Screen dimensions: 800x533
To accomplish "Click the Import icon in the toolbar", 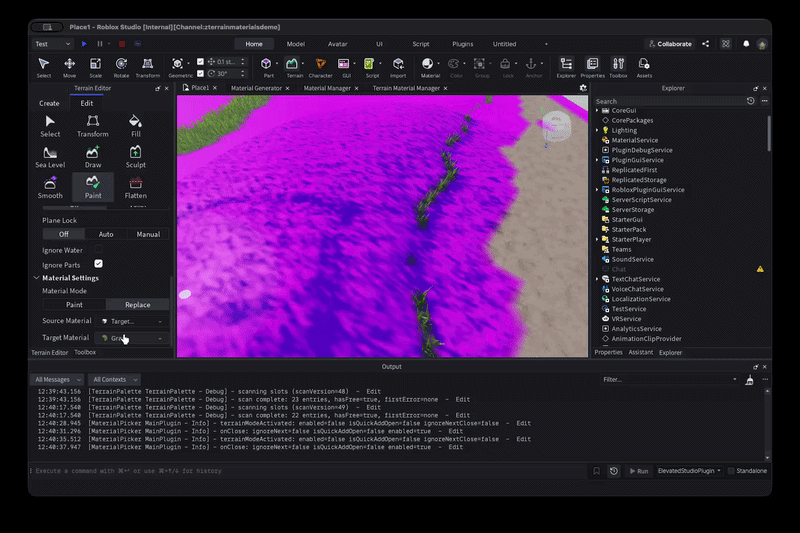I will [398, 67].
